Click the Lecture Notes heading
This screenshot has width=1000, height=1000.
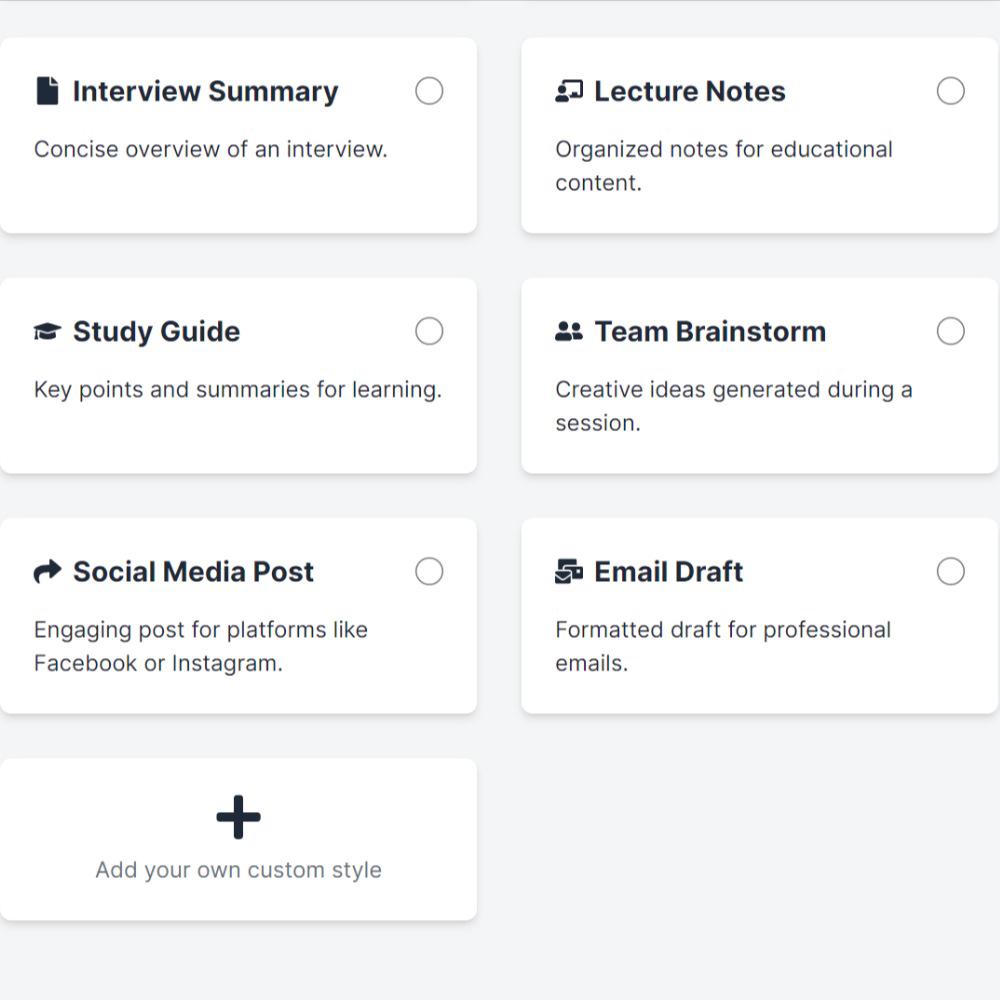tap(689, 91)
